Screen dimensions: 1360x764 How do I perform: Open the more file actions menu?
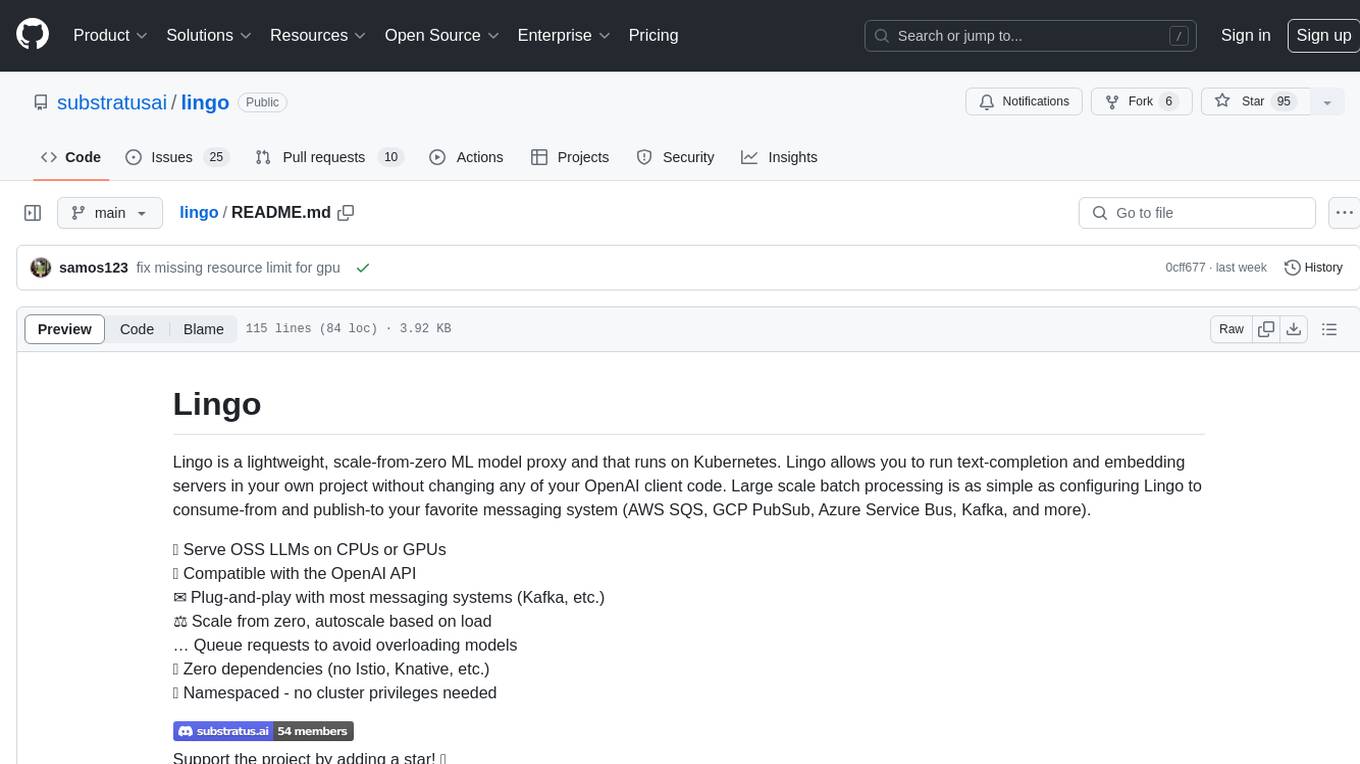tap(1344, 213)
